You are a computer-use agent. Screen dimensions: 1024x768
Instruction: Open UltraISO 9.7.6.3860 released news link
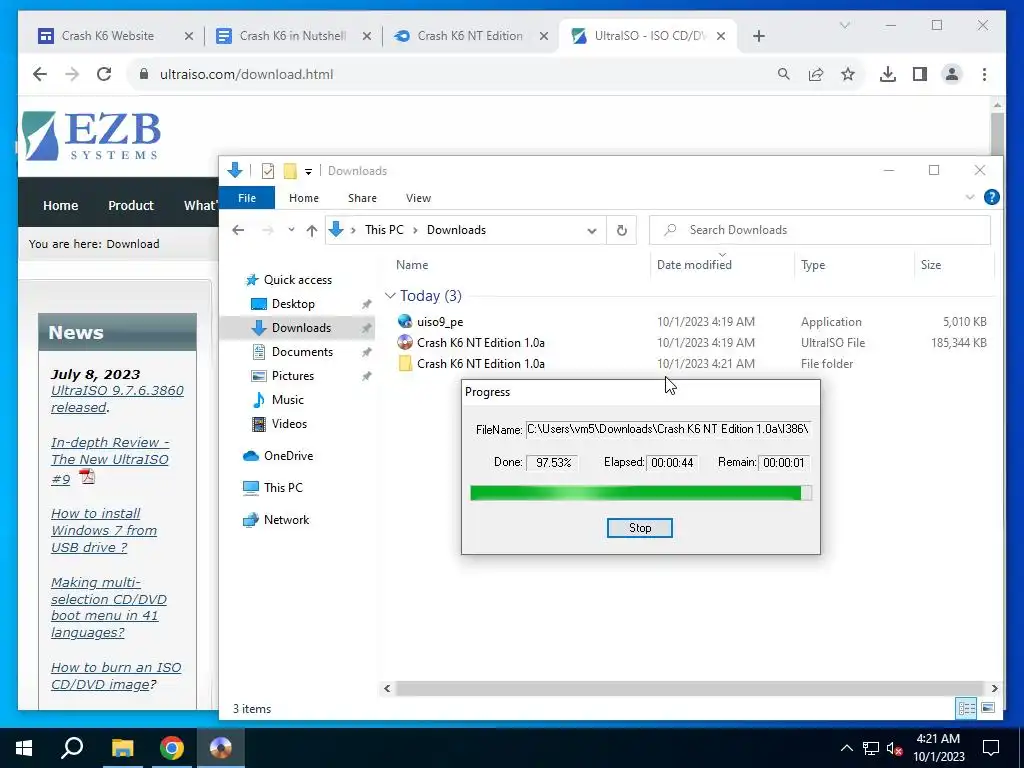(x=117, y=398)
